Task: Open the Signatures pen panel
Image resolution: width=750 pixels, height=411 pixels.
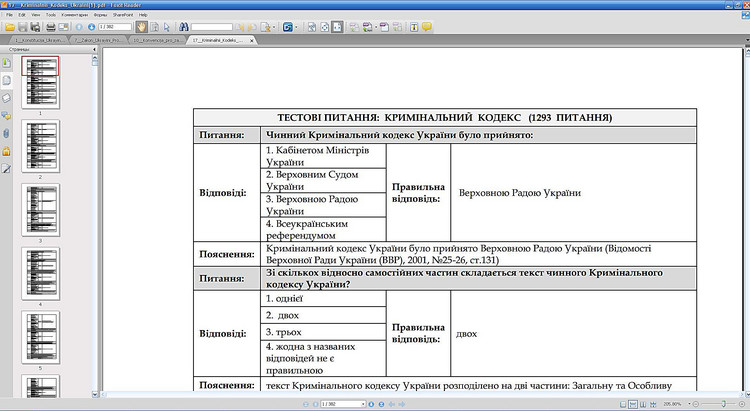Action: [6, 168]
